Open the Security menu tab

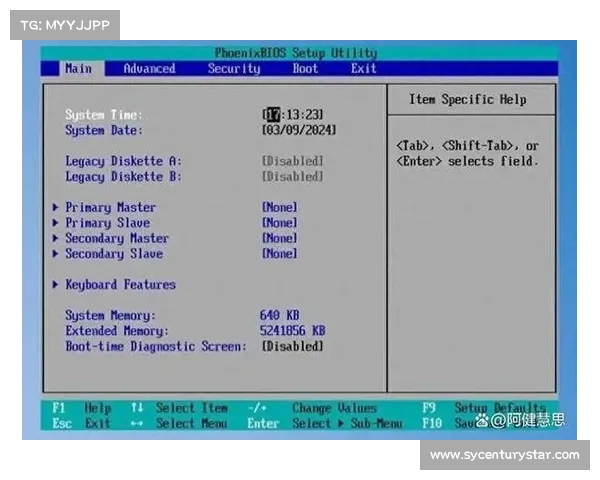coord(234,69)
